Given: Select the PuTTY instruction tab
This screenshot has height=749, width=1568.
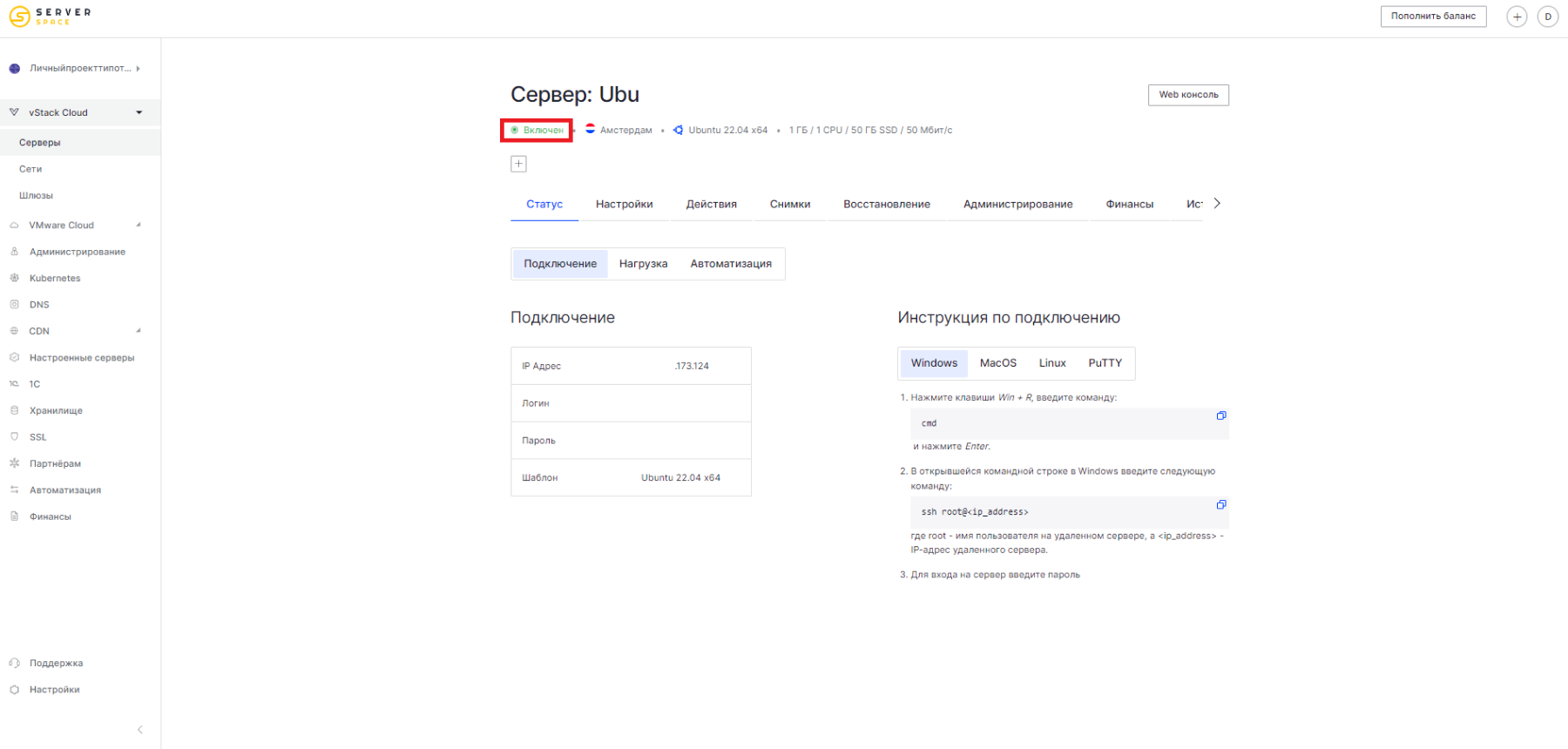Looking at the screenshot, I should pyautogui.click(x=1105, y=363).
